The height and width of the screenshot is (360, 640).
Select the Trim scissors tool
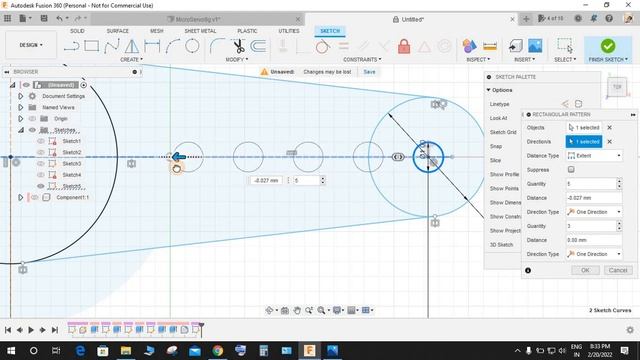(239, 46)
